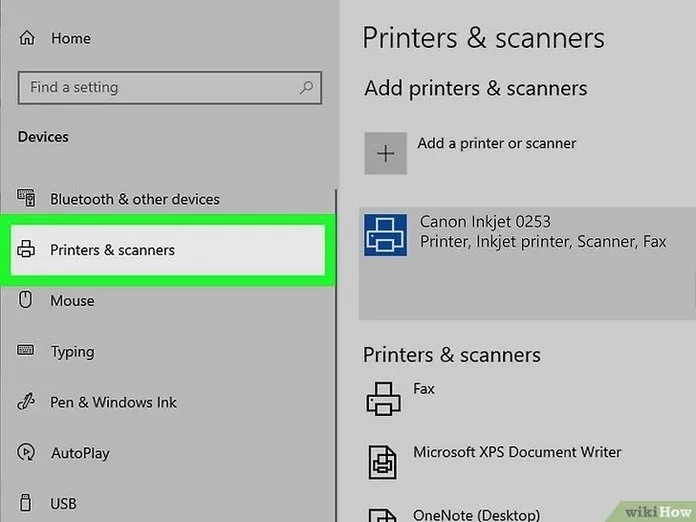Click the Home icon in sidebar
Viewport: 696px width, 522px height.
click(x=27, y=38)
